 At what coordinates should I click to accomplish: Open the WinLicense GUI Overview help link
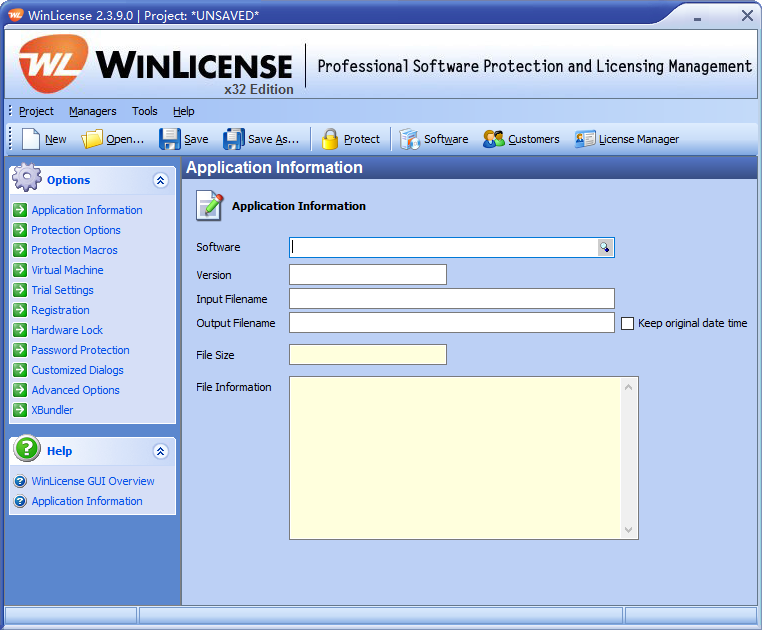(x=92, y=481)
